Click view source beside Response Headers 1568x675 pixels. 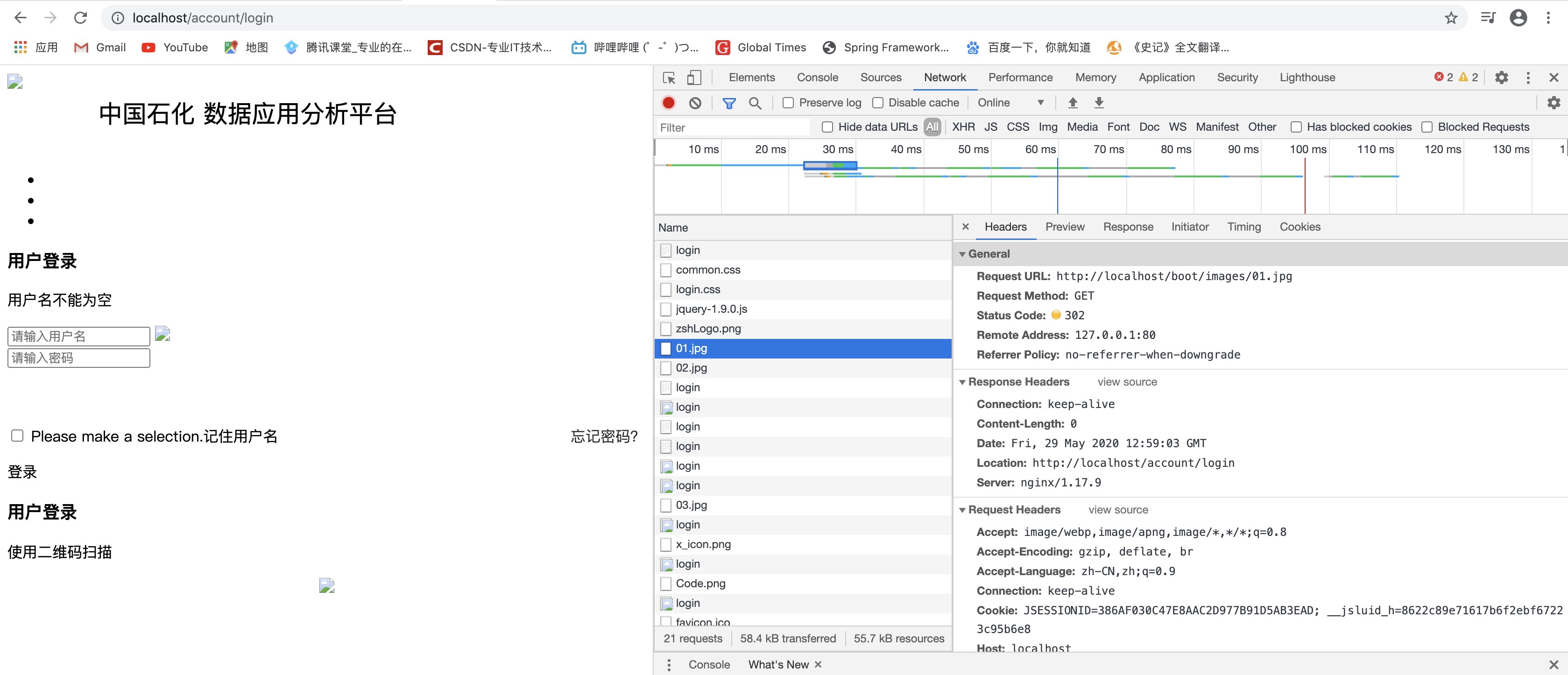click(1127, 382)
